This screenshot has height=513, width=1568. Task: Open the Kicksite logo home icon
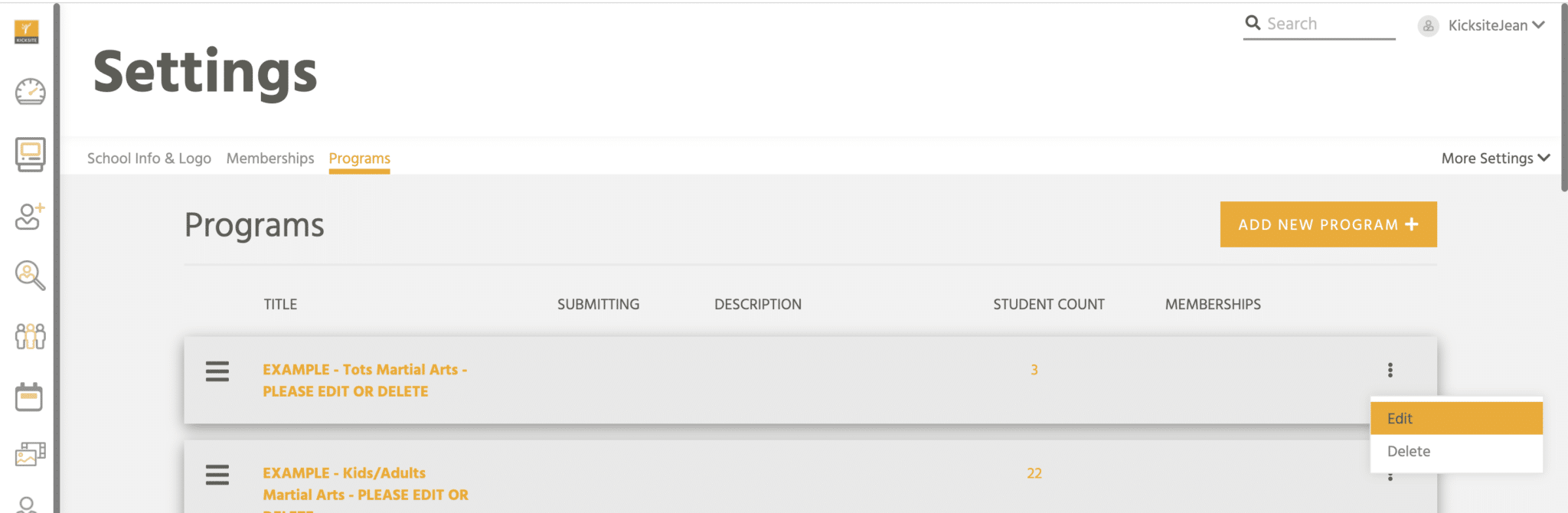[x=27, y=32]
